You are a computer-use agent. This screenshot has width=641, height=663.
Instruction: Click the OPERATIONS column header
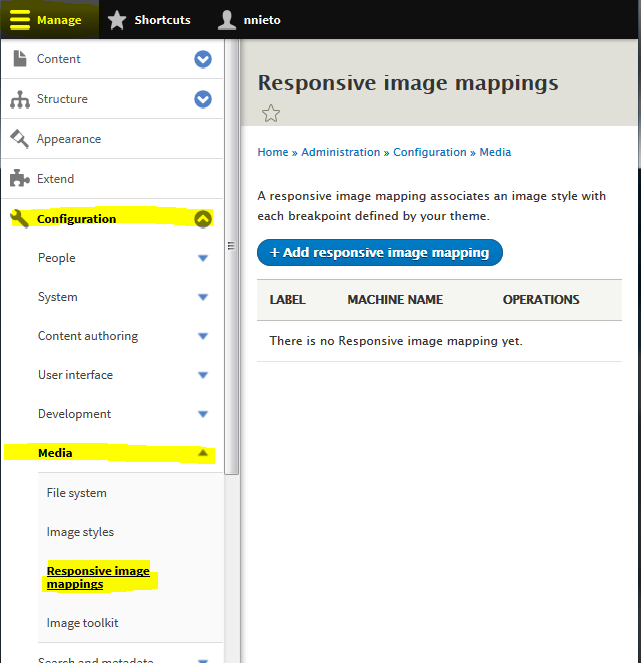point(541,300)
